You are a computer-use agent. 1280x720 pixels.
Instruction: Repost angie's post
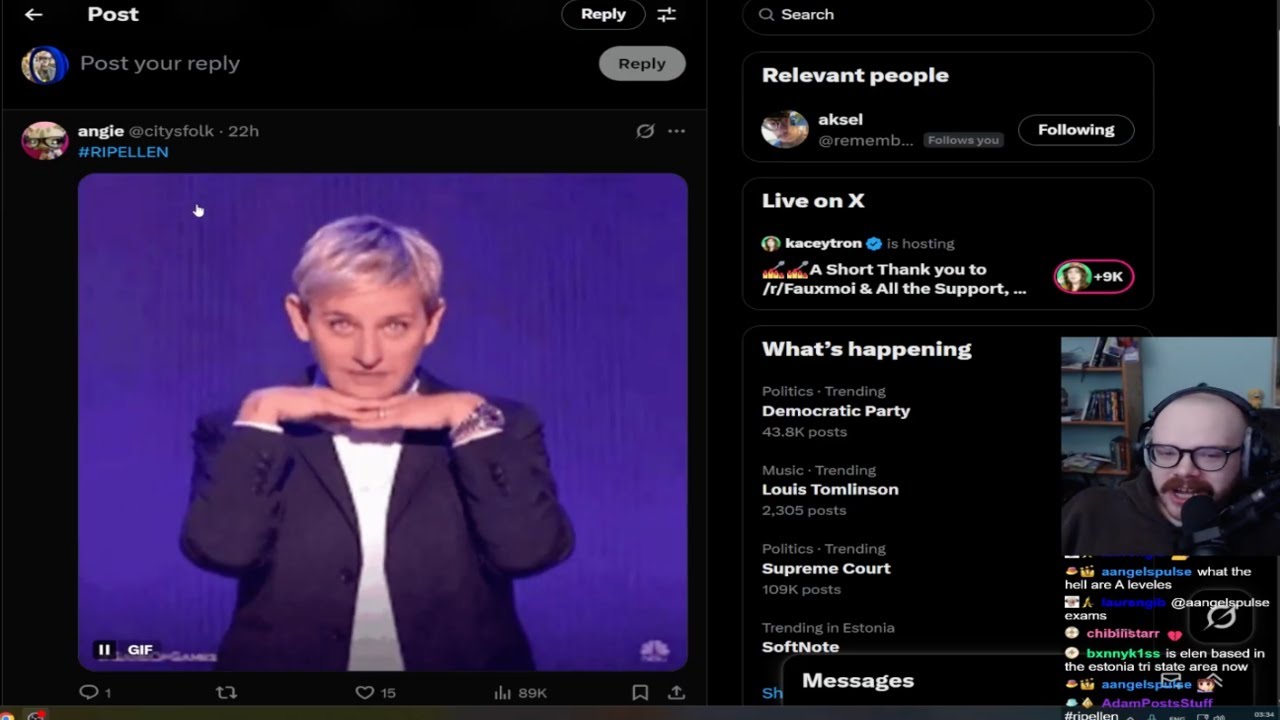[x=226, y=692]
